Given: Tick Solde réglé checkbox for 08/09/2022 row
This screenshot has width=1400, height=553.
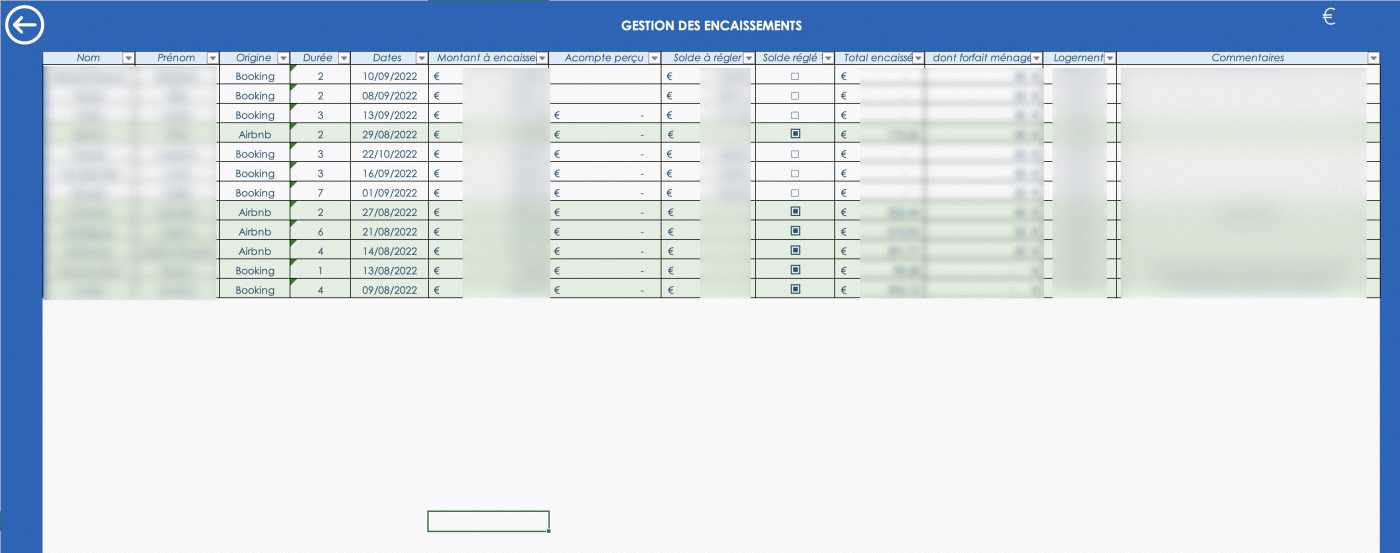Looking at the screenshot, I should (x=795, y=96).
